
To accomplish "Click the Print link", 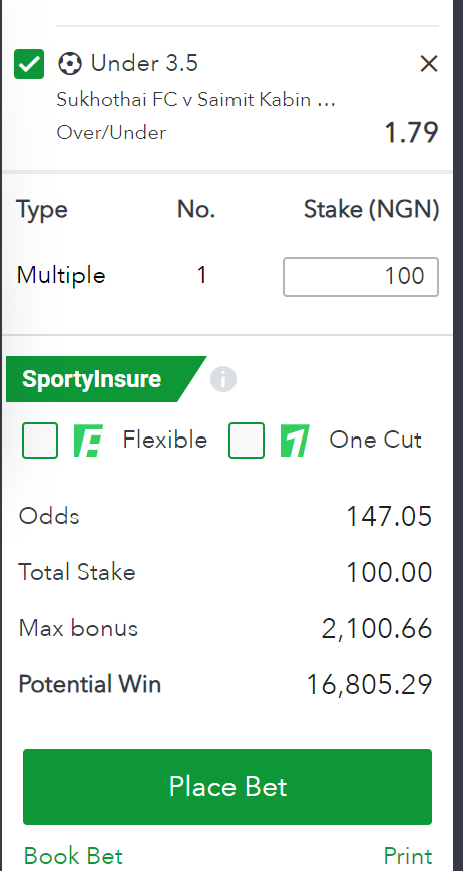I will point(408,856).
